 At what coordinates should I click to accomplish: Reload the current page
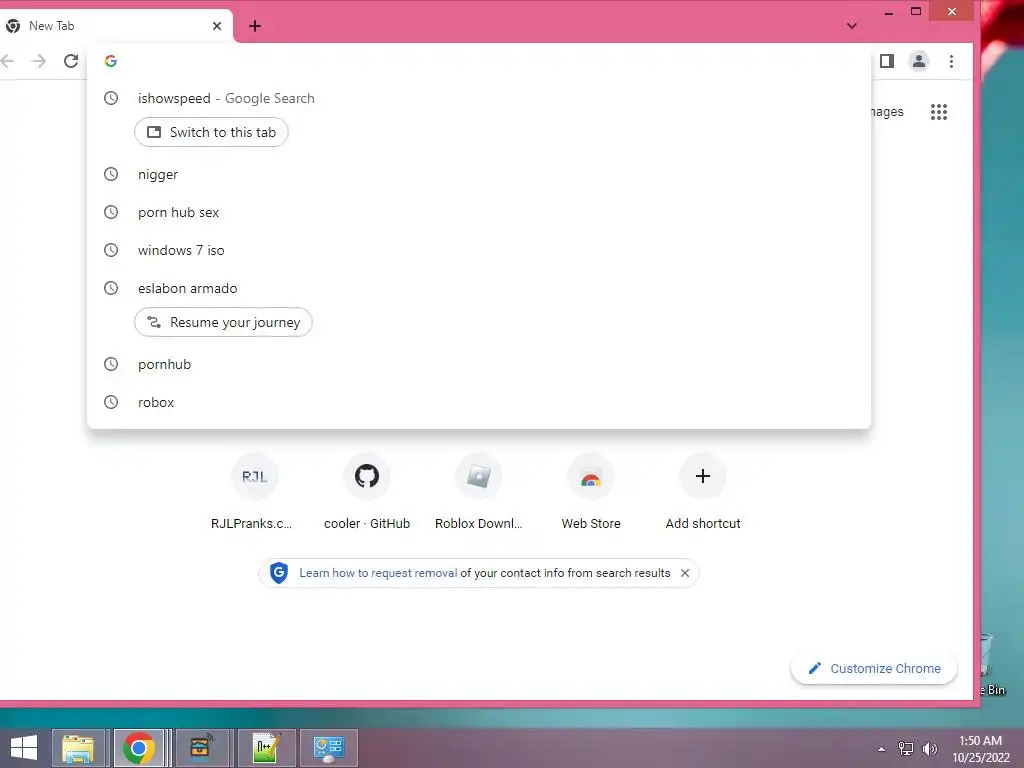point(71,61)
